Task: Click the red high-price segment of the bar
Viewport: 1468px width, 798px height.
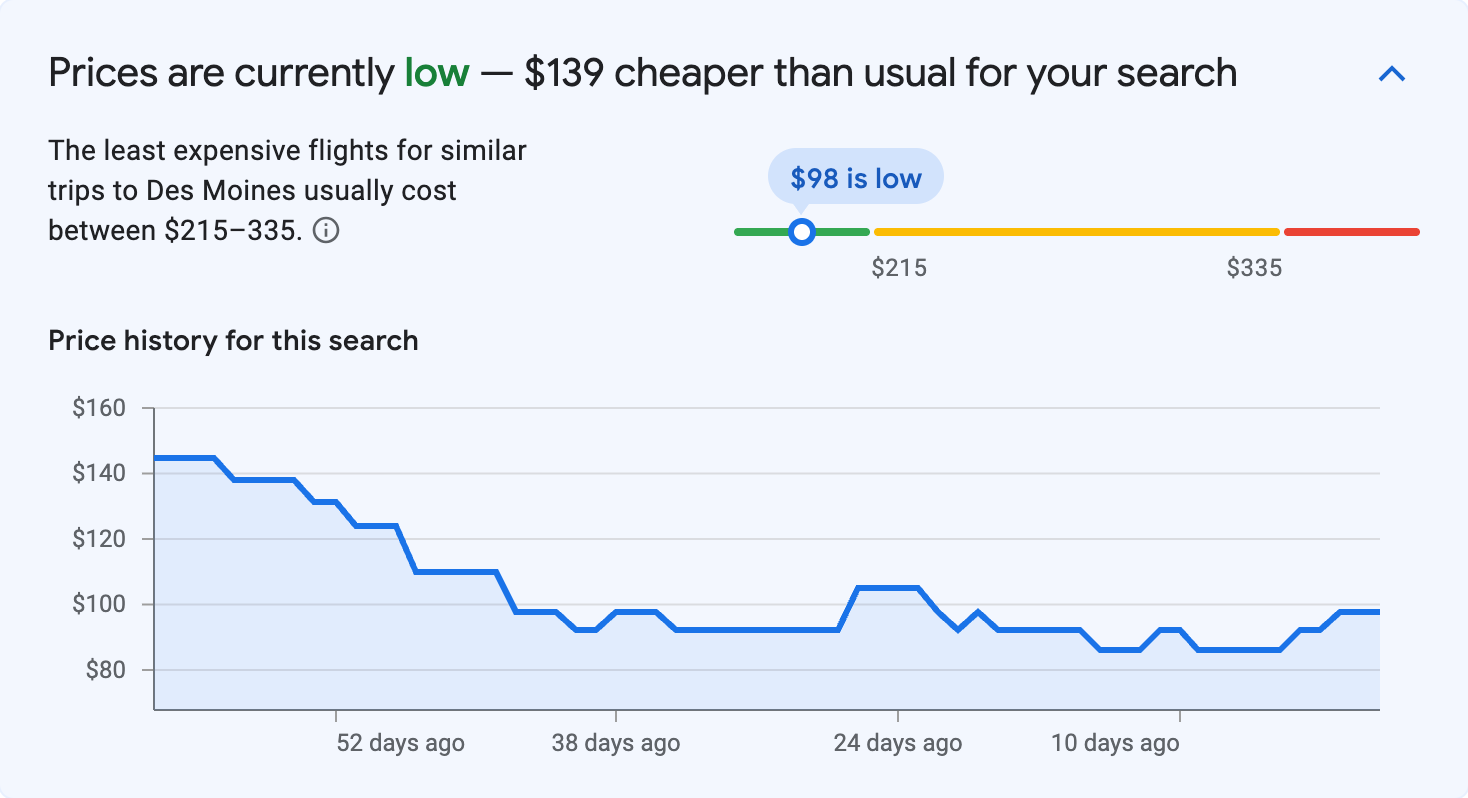Action: [1350, 231]
